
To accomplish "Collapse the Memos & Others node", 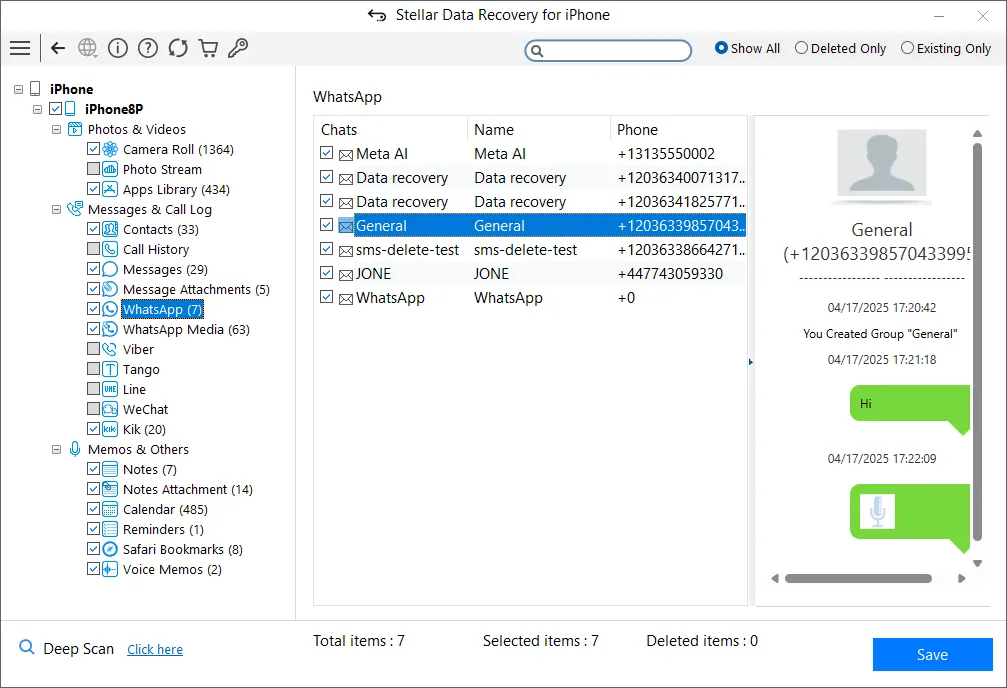I will (56, 449).
